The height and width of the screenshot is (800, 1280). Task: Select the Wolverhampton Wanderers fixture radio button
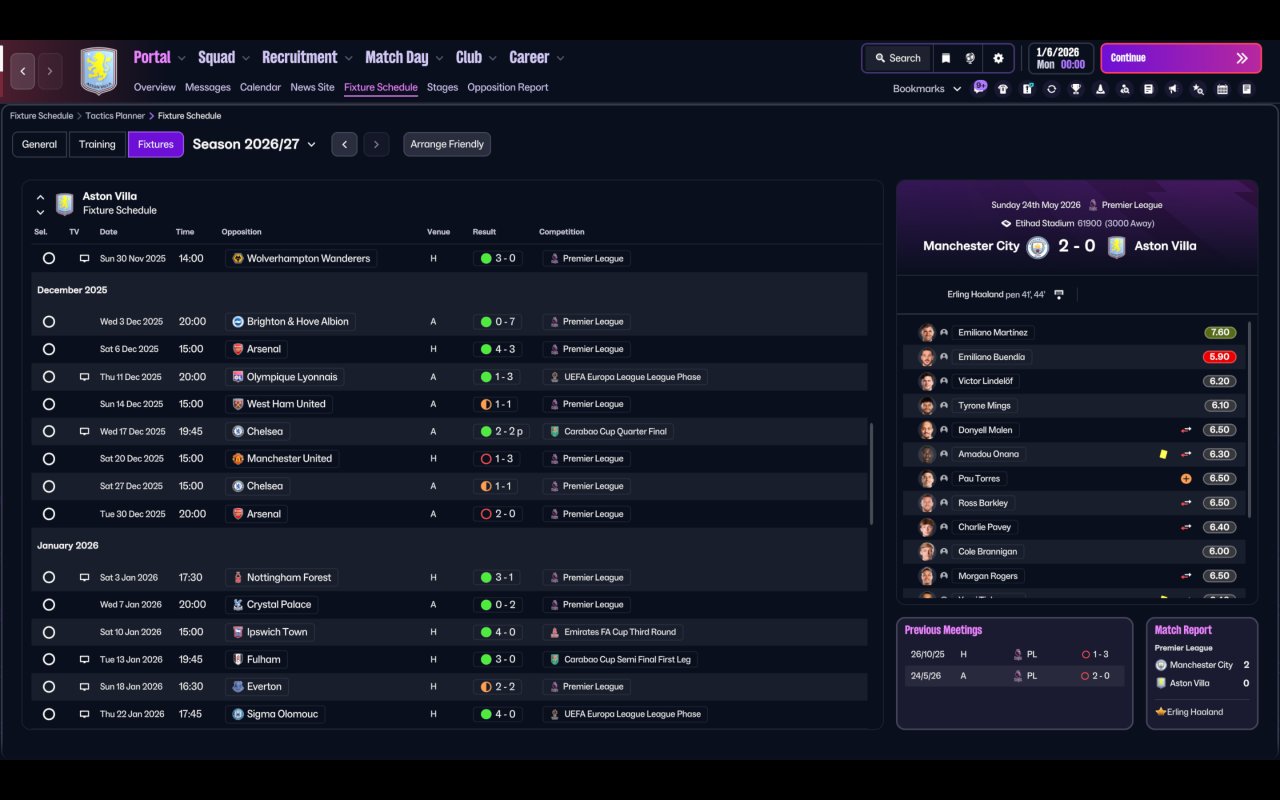pyautogui.click(x=49, y=258)
